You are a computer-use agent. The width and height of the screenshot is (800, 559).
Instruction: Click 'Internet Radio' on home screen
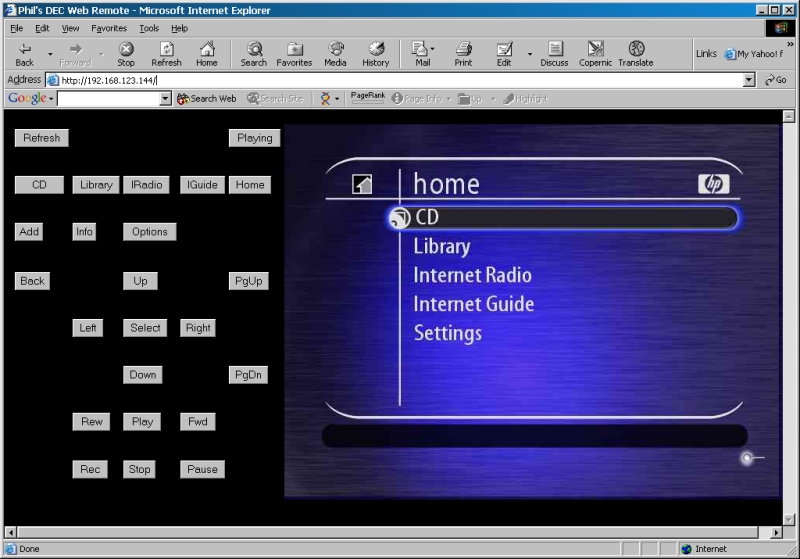pos(472,275)
